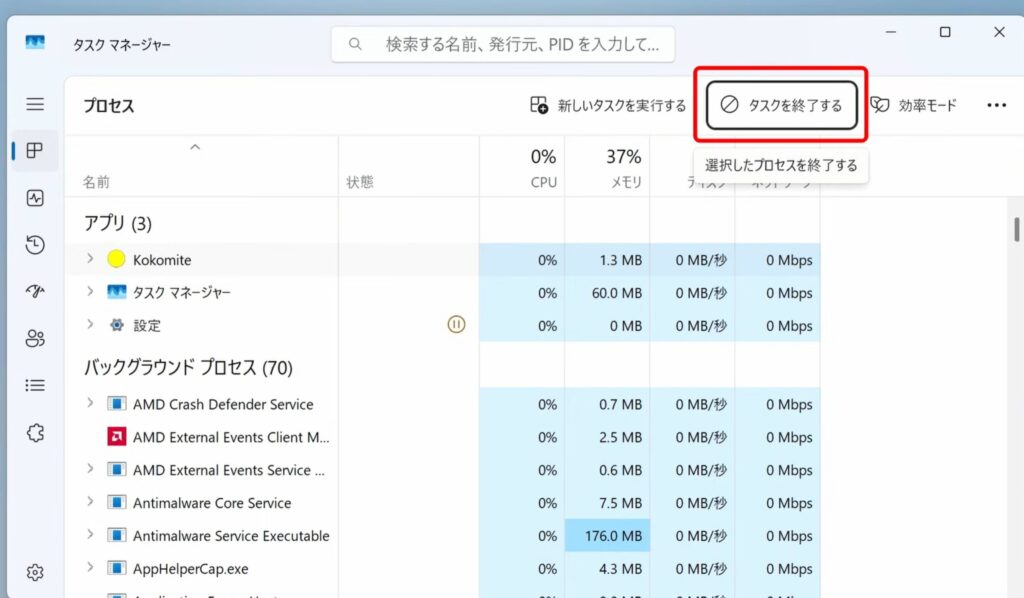Image resolution: width=1024 pixels, height=598 pixels.
Task: Expand the タスク マネージャー process row
Action: pyautogui.click(x=90, y=292)
